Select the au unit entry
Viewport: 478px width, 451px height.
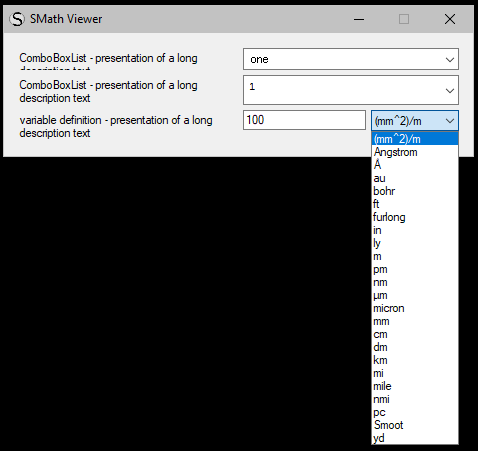coord(415,178)
